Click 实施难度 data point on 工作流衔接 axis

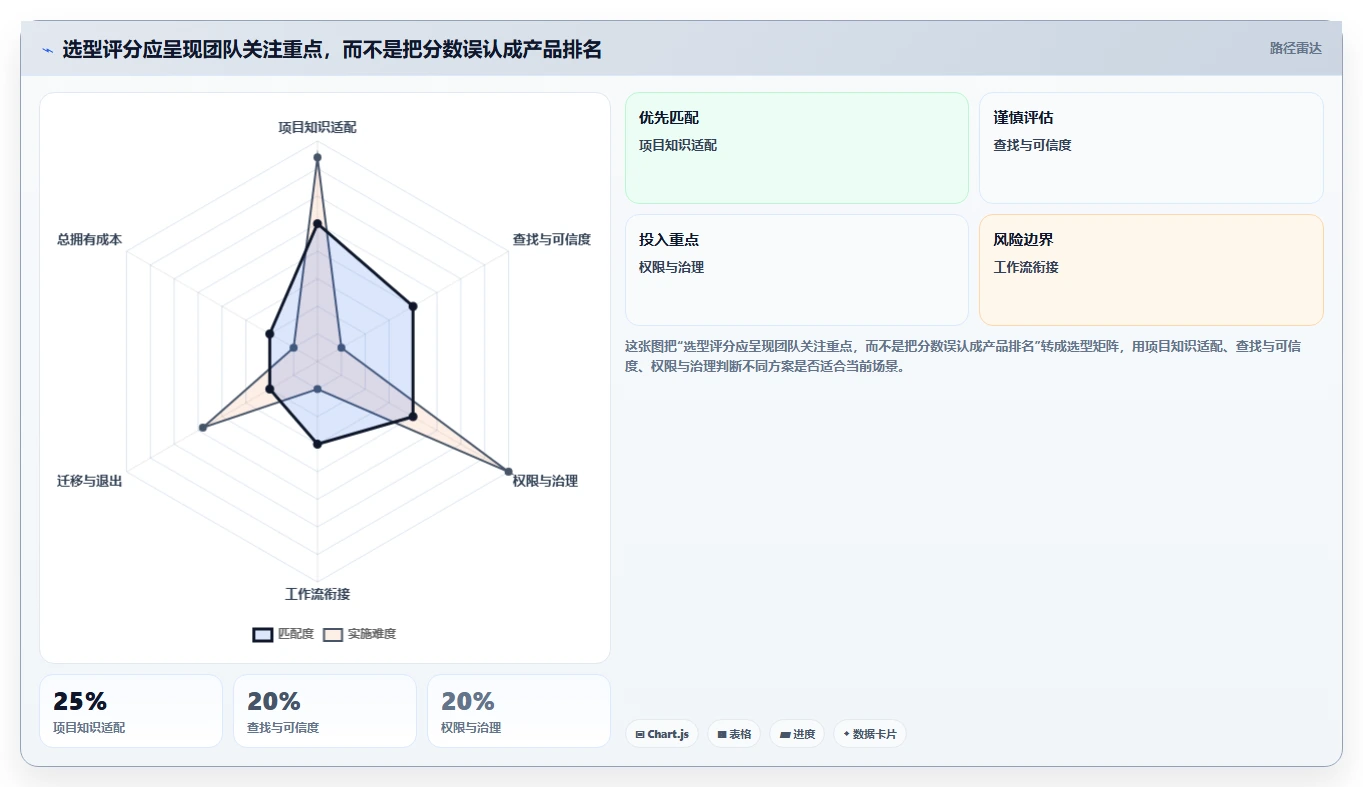(317, 388)
